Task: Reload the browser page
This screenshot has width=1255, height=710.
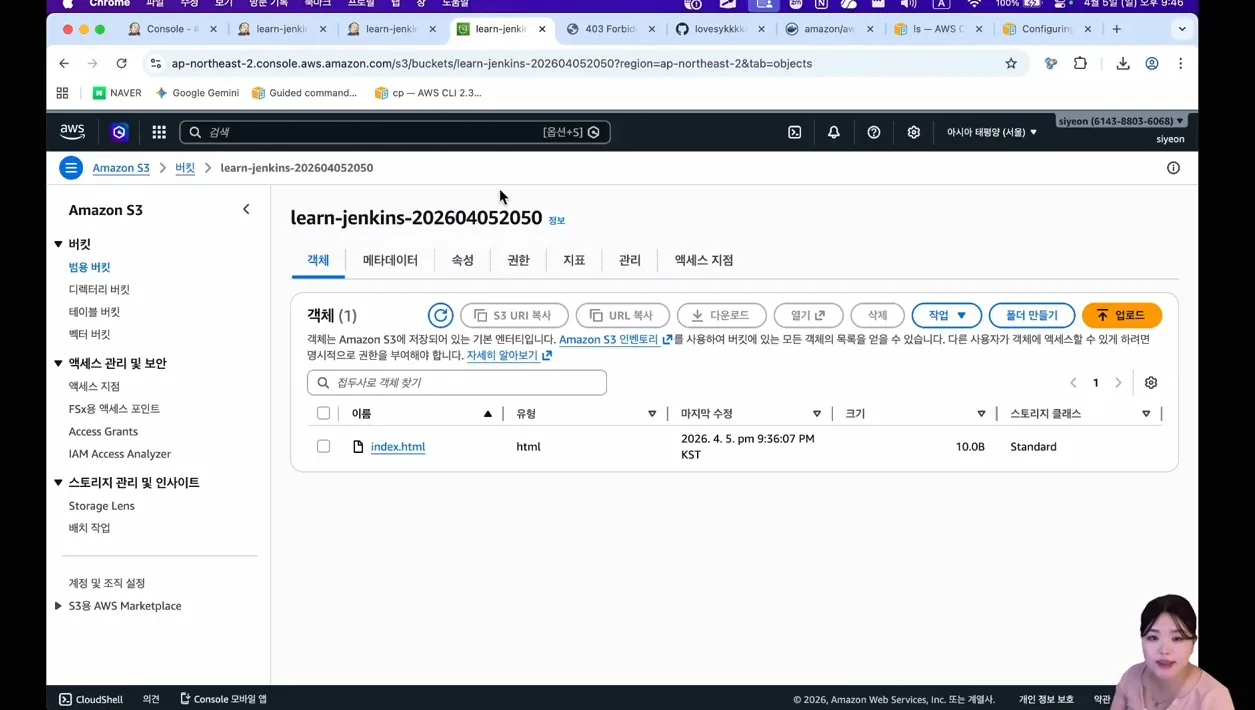Action: (x=121, y=63)
